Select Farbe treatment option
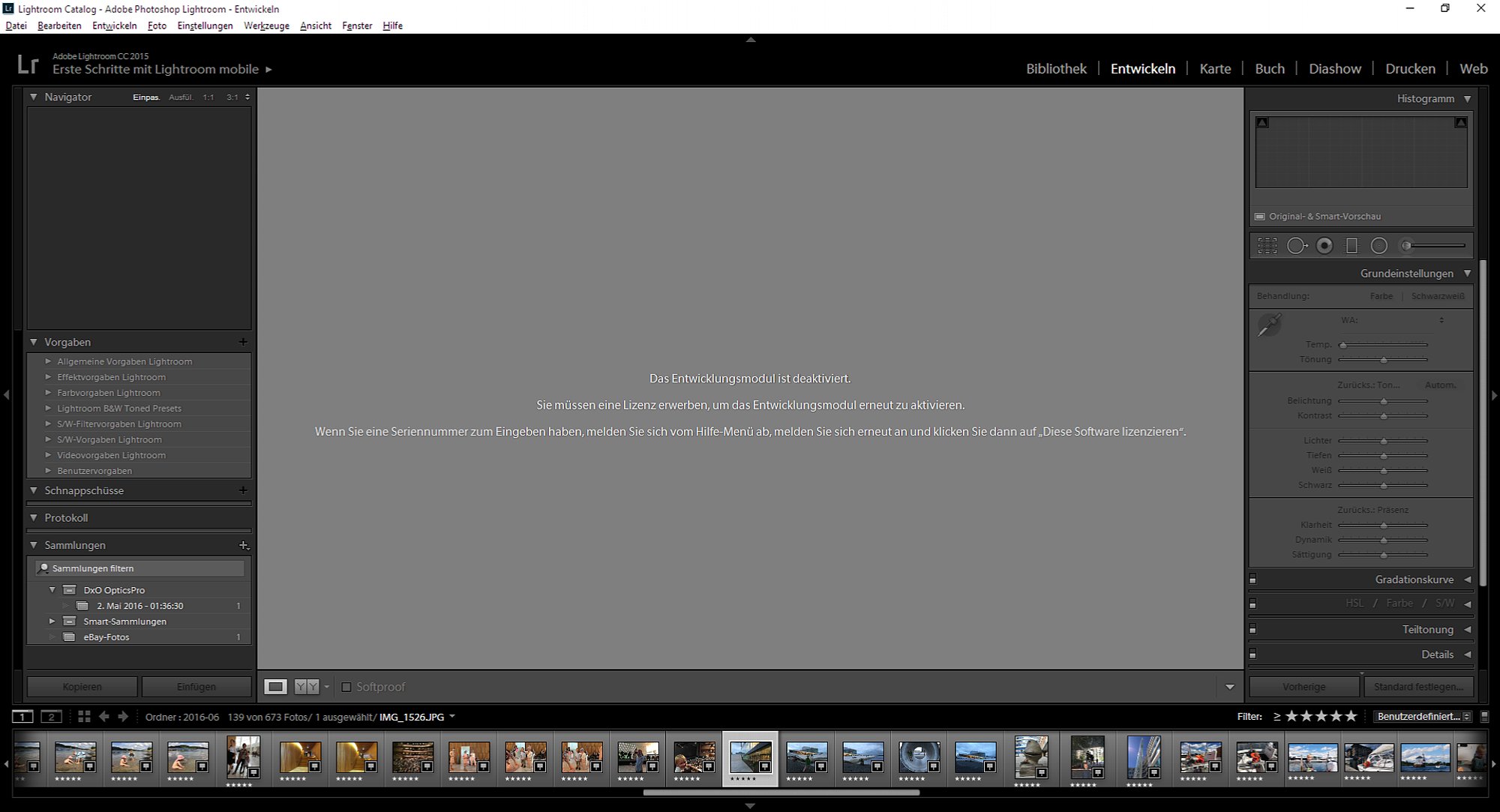Screen dimensions: 1500x812 [x=1381, y=296]
